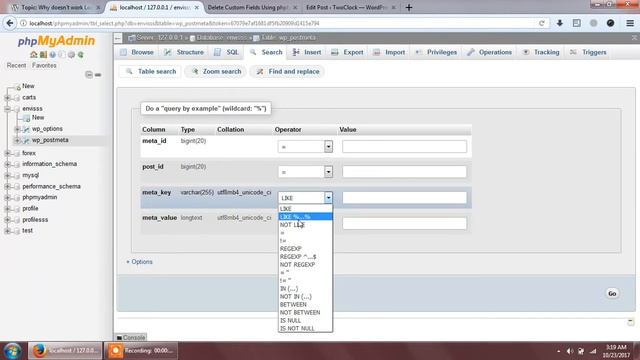
Task: Open Windows Start button
Action: tap(12, 351)
